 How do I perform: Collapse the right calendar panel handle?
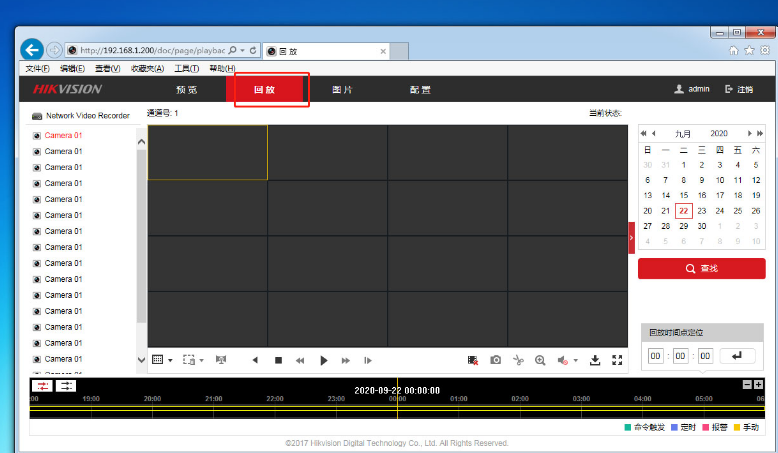(631, 237)
